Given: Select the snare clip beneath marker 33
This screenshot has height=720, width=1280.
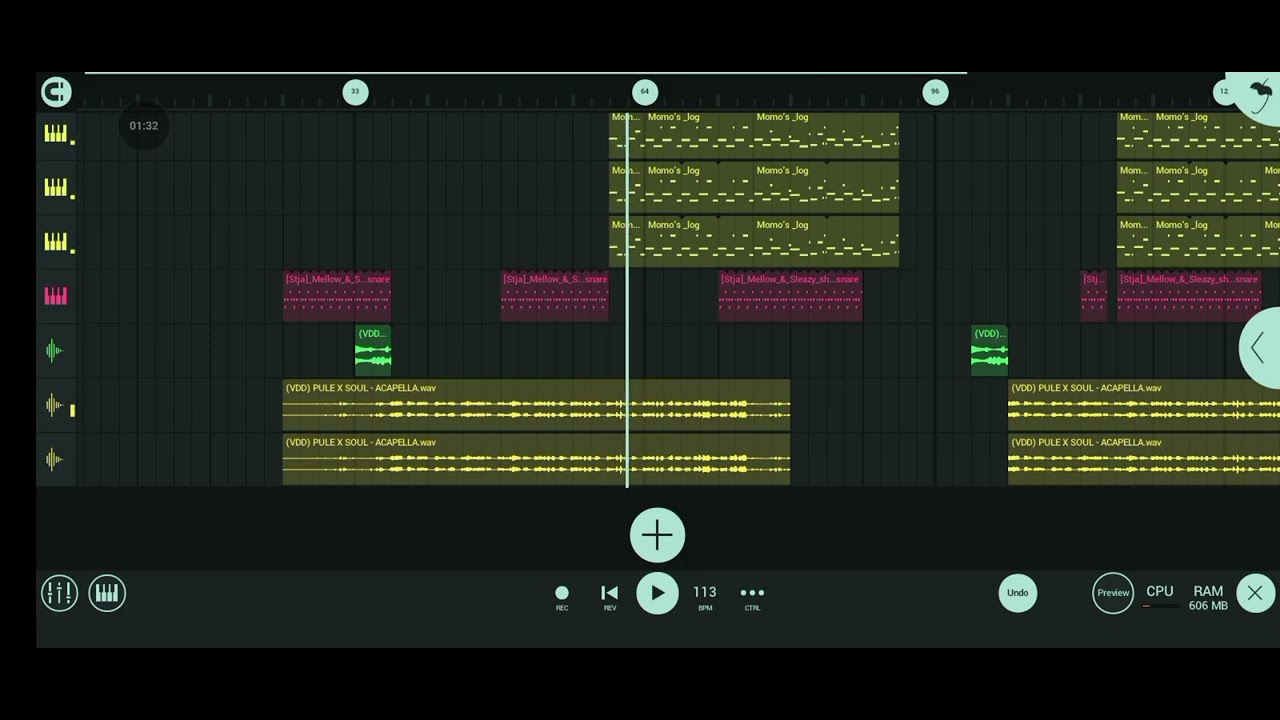Looking at the screenshot, I should coord(337,296).
